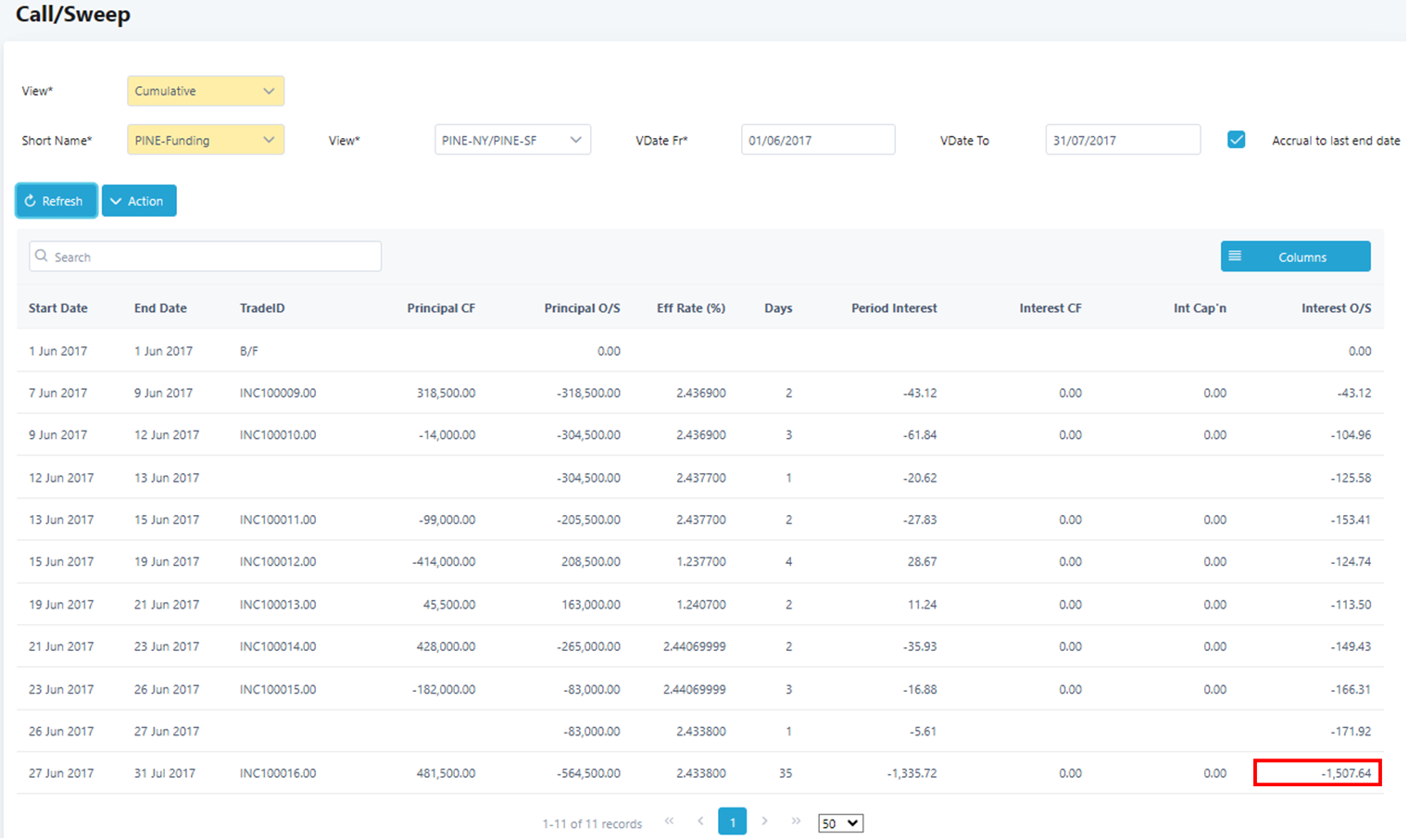Click the Eff Rate (%) column header
Image resolution: width=1409 pixels, height=840 pixels.
(x=691, y=308)
